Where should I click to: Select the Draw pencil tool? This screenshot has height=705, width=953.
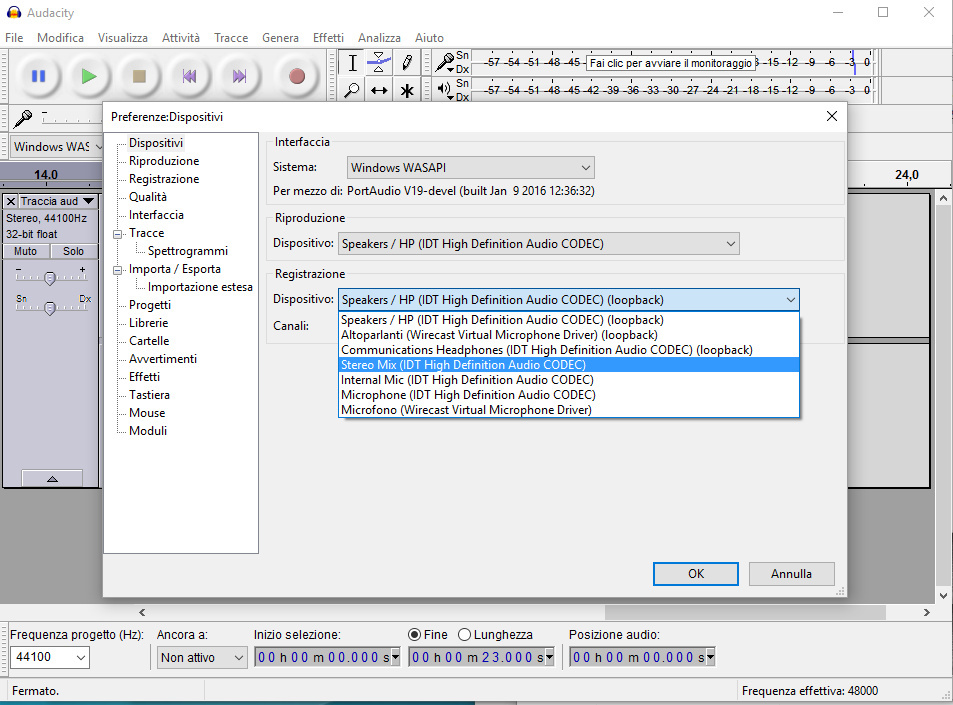pos(407,63)
